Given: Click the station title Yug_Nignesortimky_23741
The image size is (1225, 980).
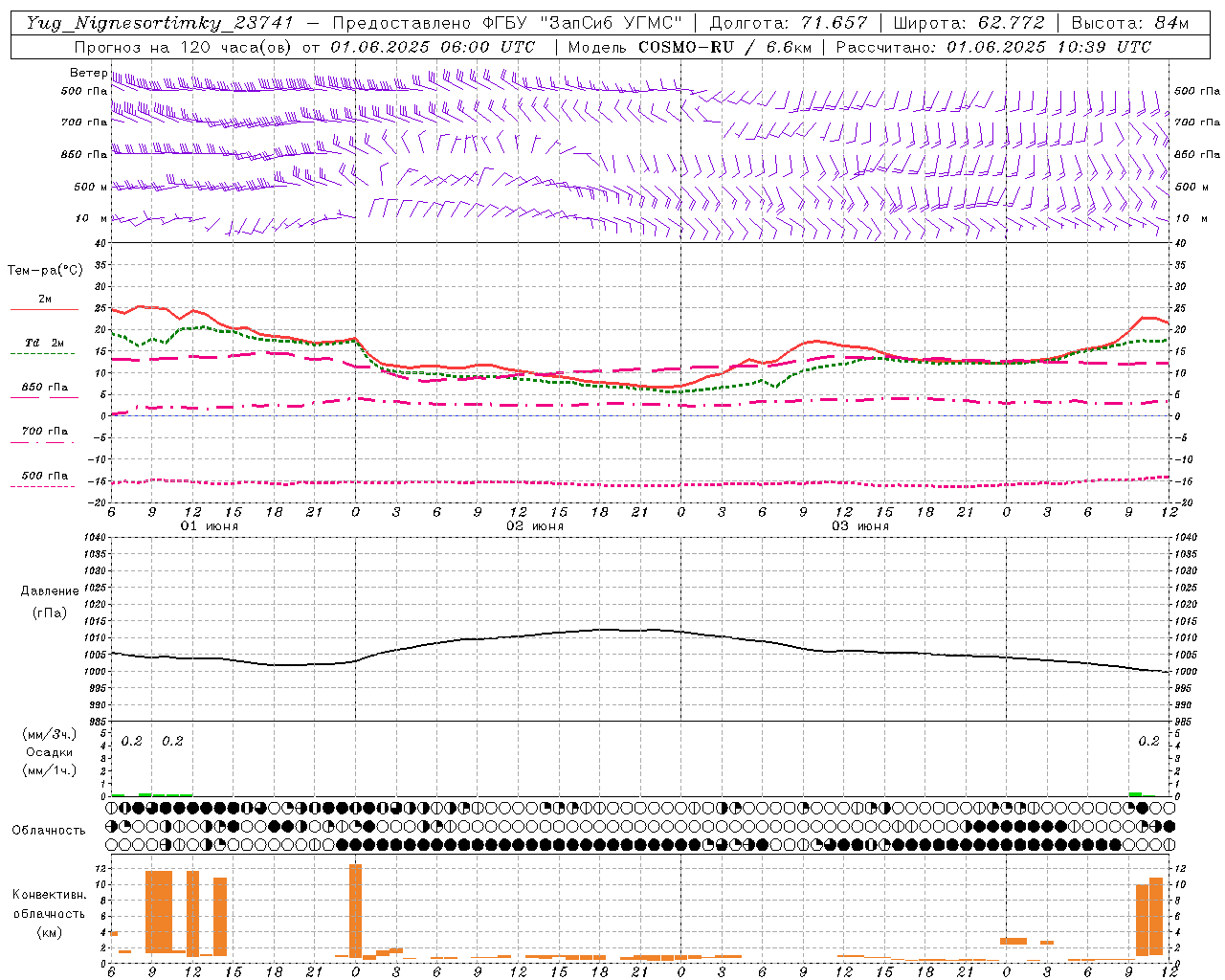Looking at the screenshot, I should [159, 23].
